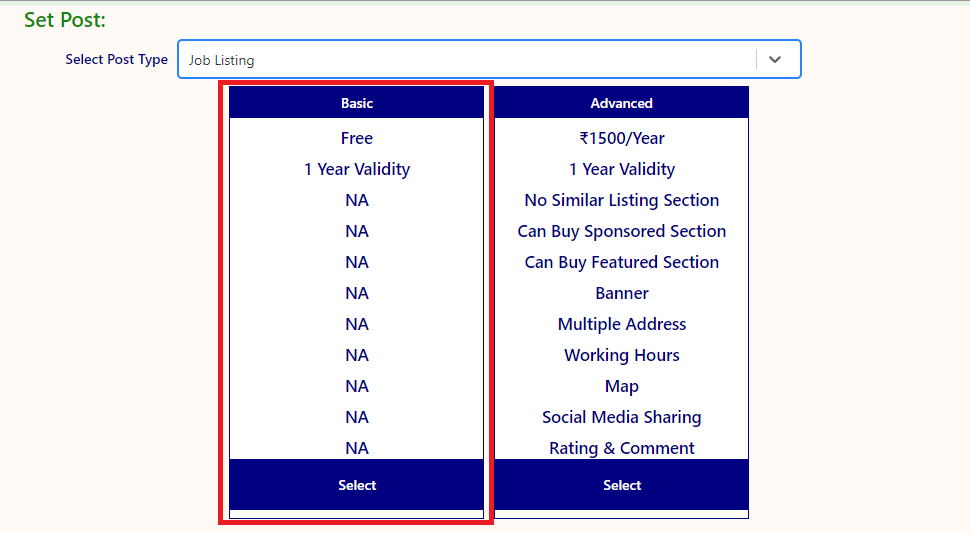
Task: Click the Advanced plan header
Action: (621, 103)
